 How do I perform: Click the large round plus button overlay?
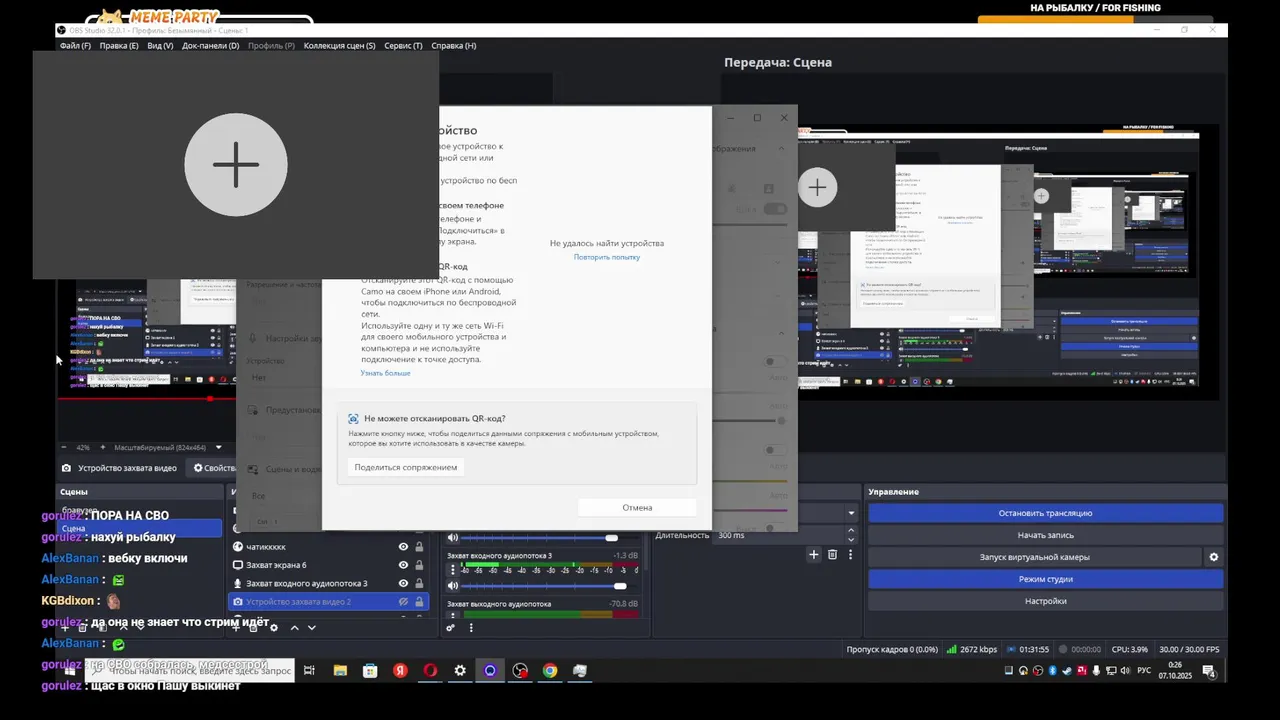click(x=236, y=165)
